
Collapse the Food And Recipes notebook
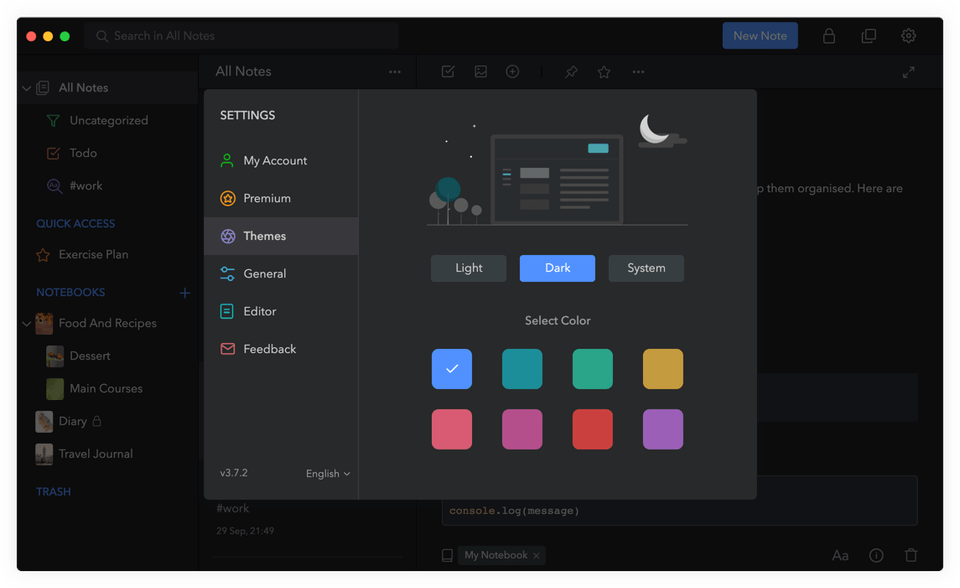(25, 323)
